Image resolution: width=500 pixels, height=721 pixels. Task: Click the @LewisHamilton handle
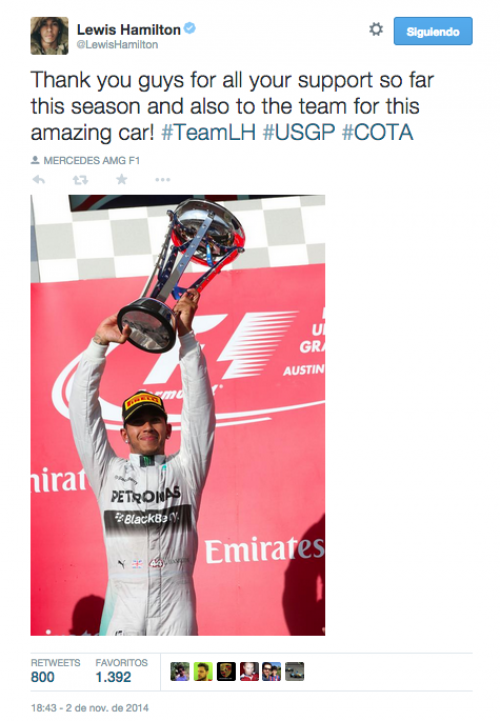pos(117,45)
